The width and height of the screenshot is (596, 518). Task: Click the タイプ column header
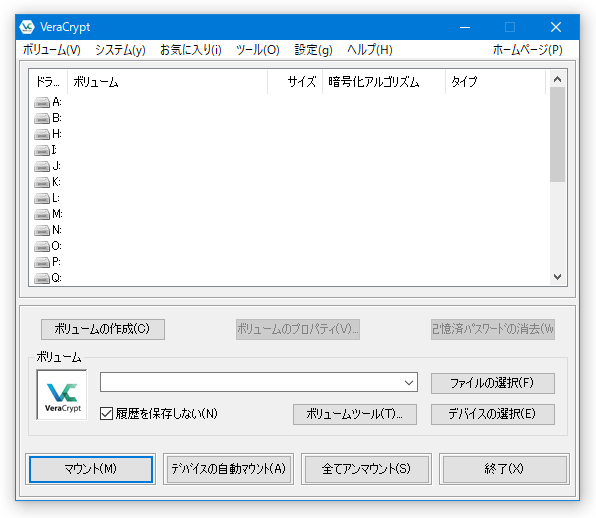coord(496,82)
